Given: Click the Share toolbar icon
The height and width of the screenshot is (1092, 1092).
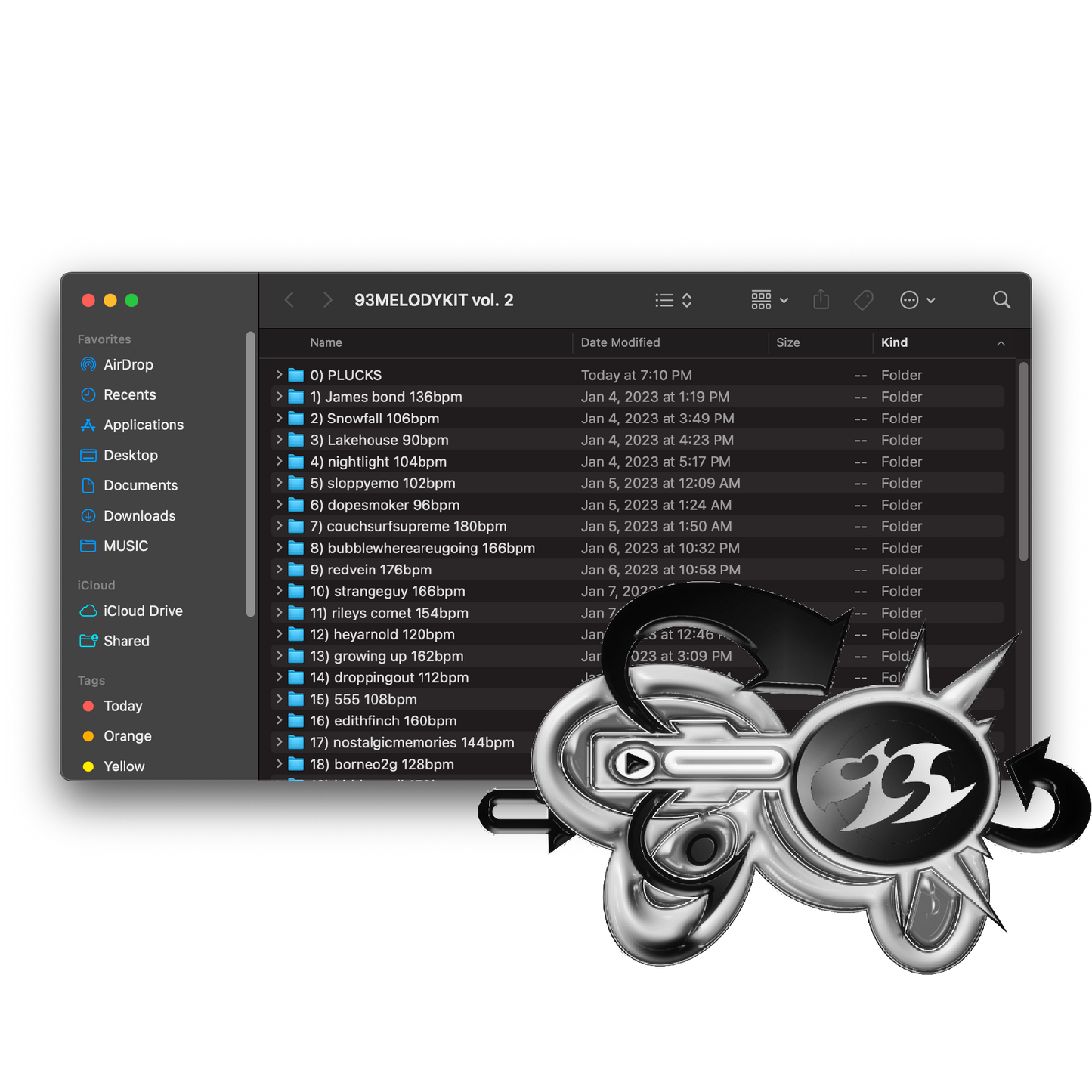Looking at the screenshot, I should pos(821,300).
